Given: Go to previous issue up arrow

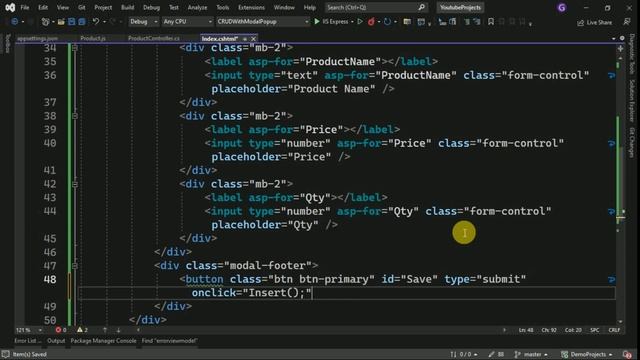Looking at the screenshot, I should pyautogui.click(x=105, y=330).
